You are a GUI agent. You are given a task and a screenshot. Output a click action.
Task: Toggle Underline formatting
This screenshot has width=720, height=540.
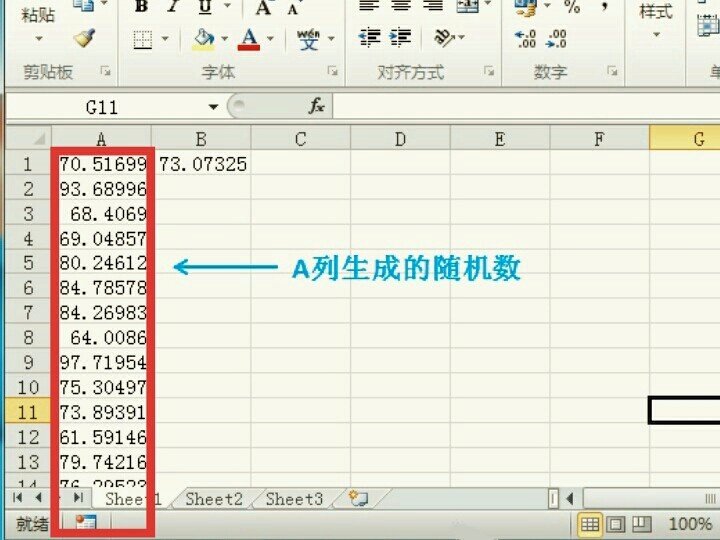coord(205,6)
